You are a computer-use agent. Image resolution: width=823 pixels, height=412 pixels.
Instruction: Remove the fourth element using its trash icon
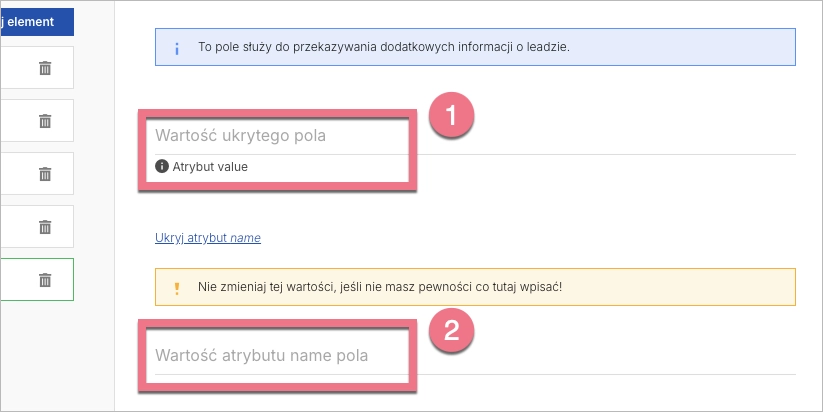click(x=45, y=227)
